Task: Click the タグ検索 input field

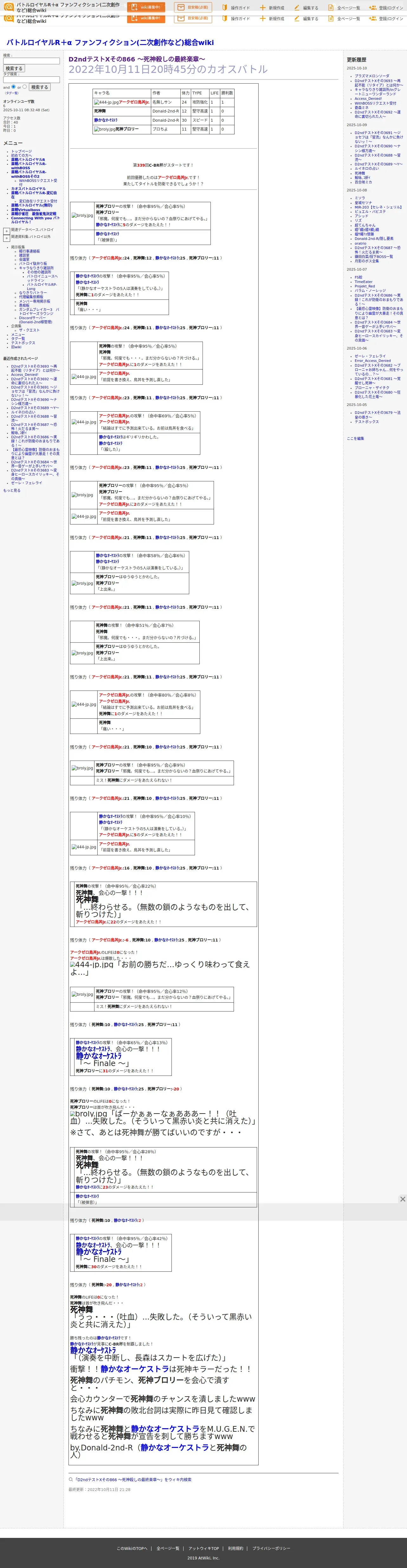Action: tap(31, 79)
